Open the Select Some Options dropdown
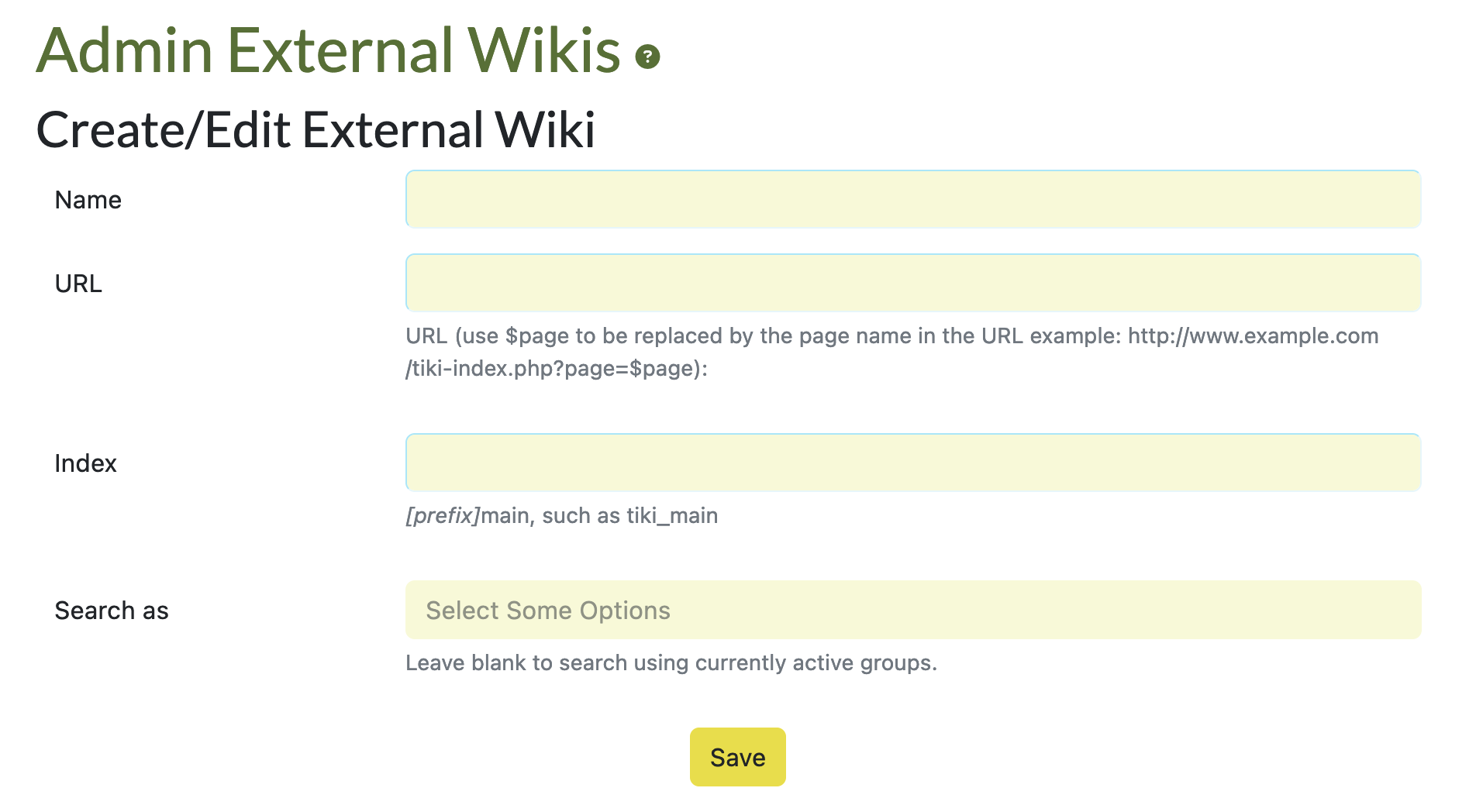This screenshot has width=1476, height=812. click(913, 610)
